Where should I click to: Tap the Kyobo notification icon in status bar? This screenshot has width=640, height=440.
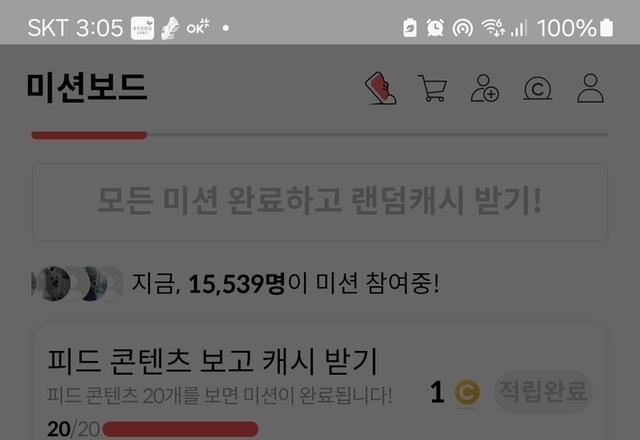pos(142,28)
